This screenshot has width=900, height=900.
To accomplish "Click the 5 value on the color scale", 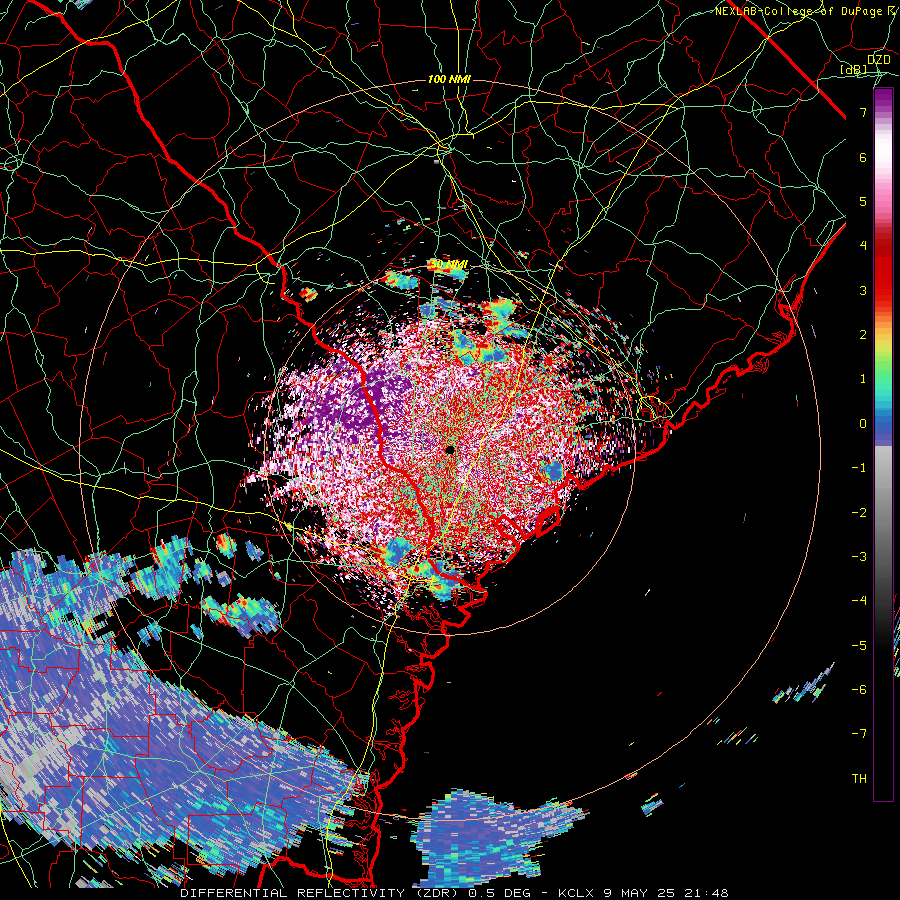I will pos(863,201).
